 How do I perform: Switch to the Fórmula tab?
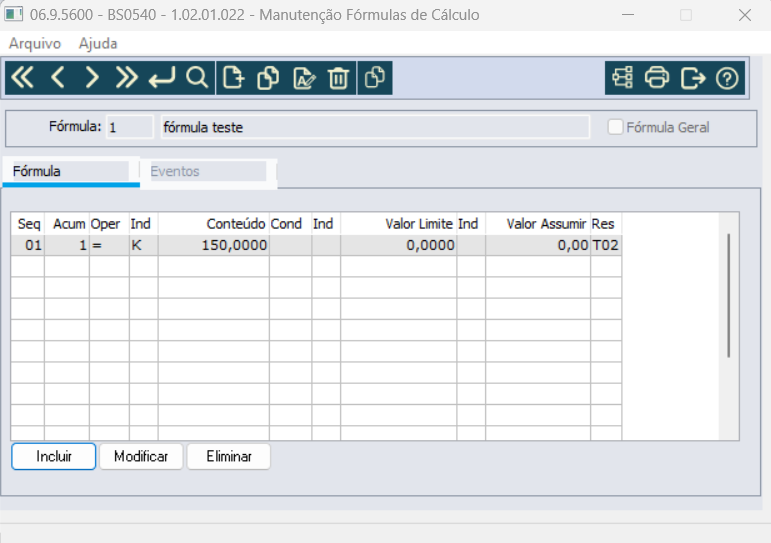[71, 171]
